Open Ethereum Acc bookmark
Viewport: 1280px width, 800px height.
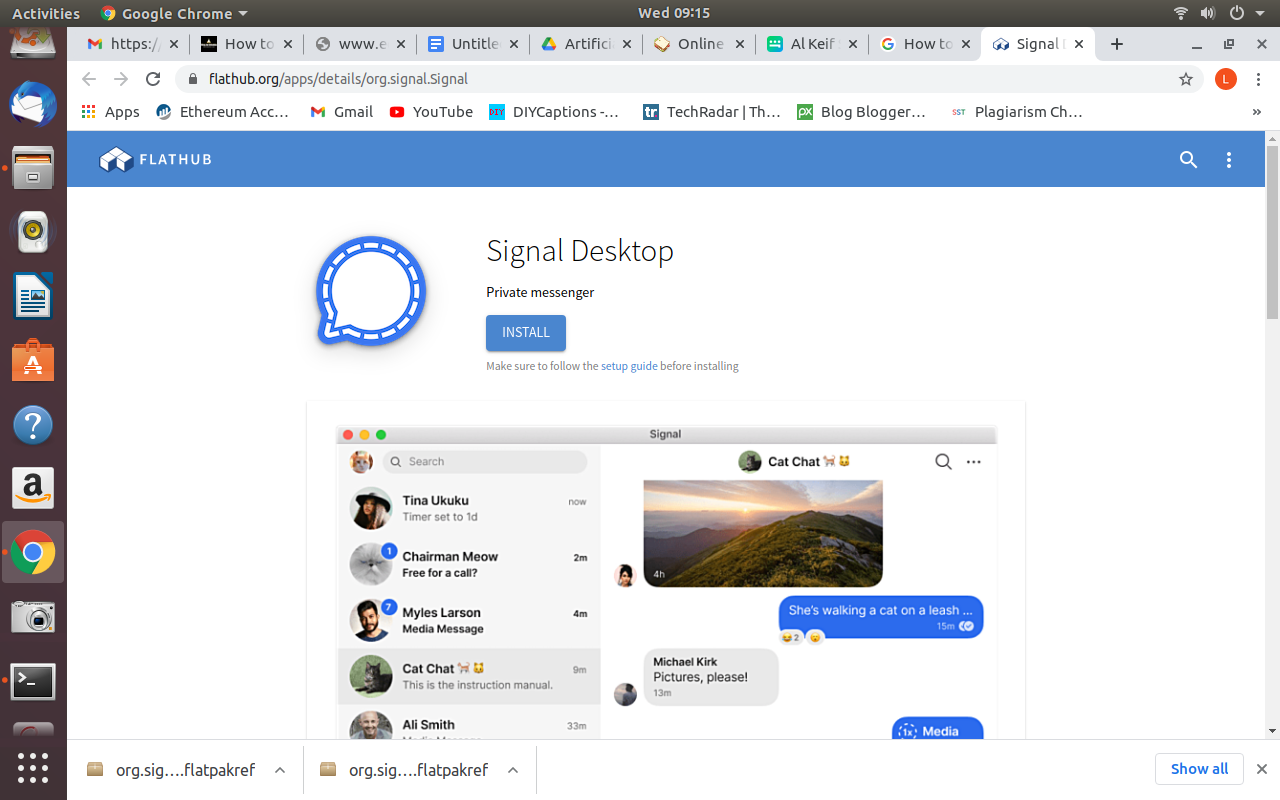223,112
